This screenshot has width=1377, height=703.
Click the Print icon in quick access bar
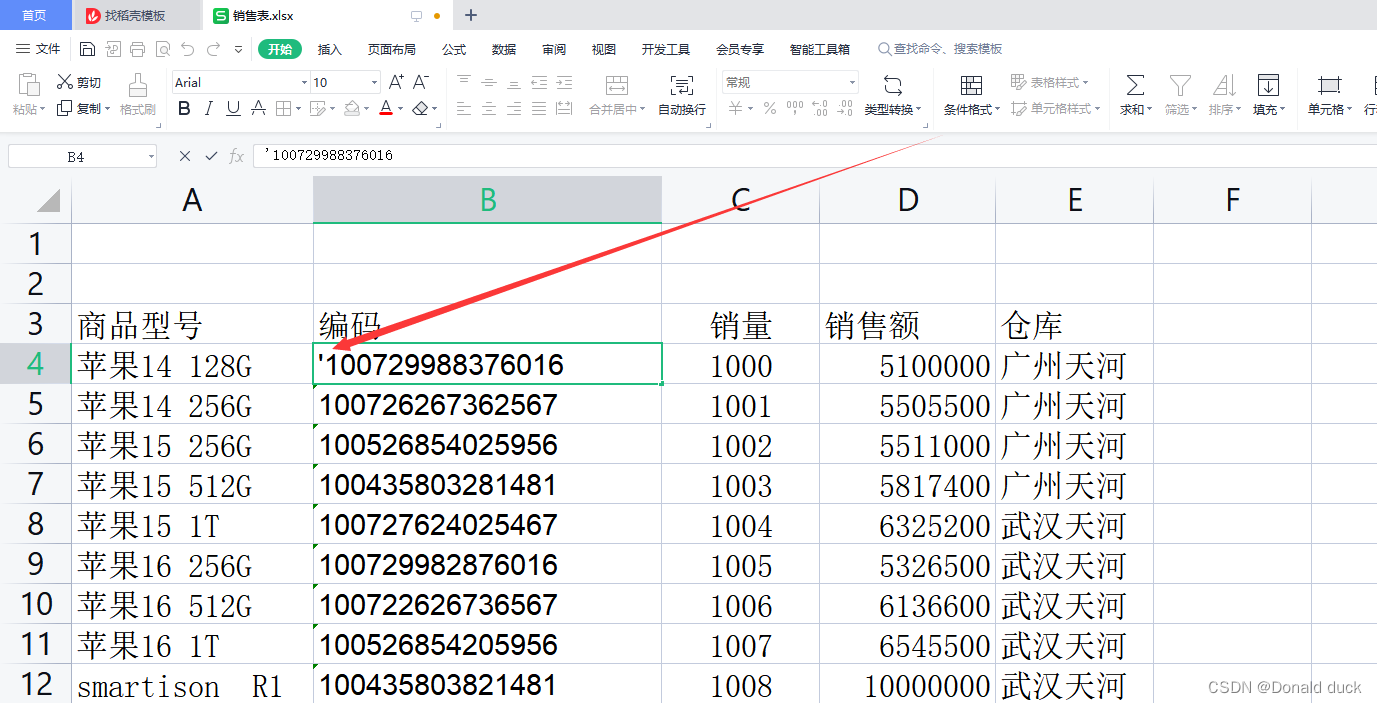point(137,49)
